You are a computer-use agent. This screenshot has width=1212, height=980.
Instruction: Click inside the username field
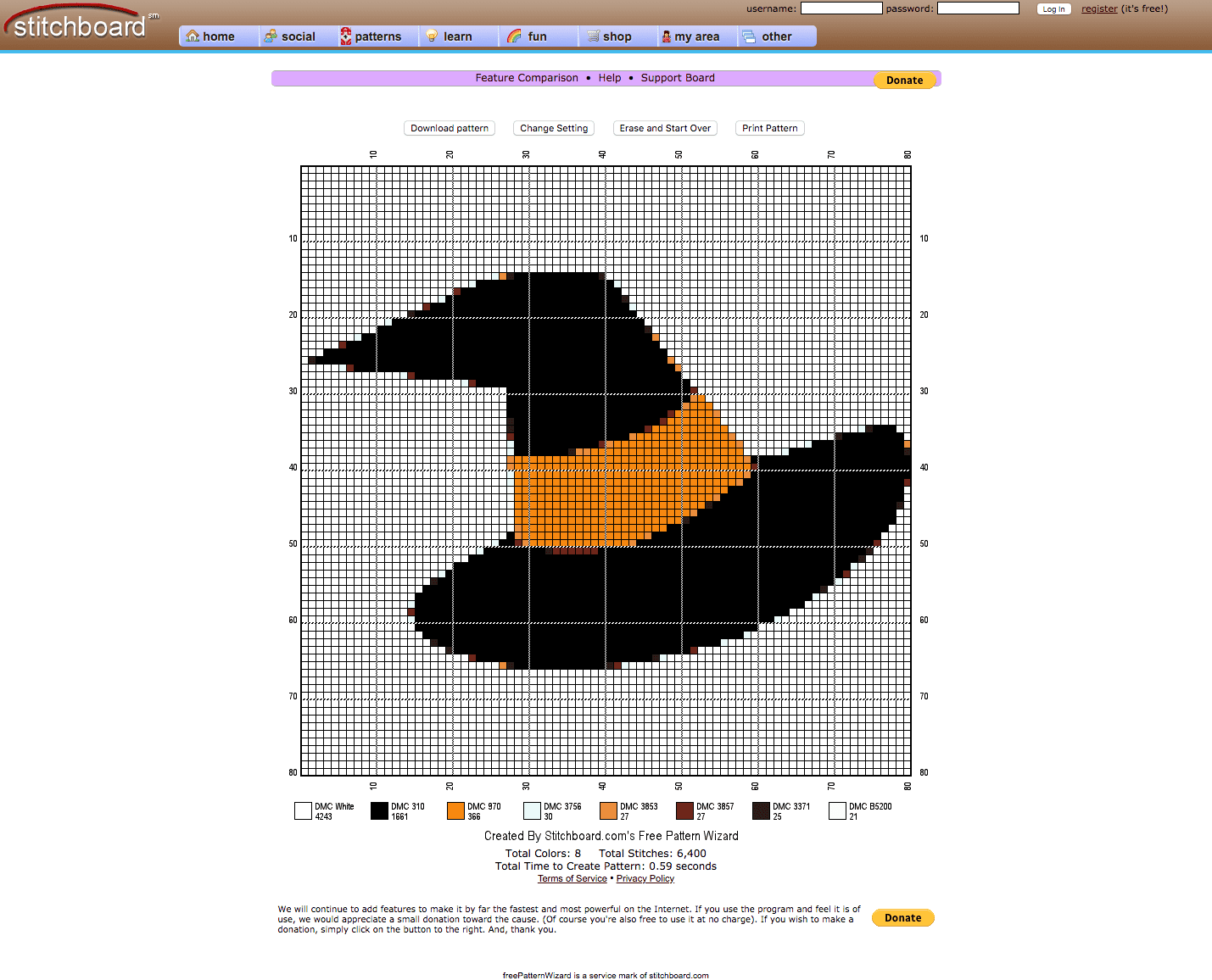[841, 8]
